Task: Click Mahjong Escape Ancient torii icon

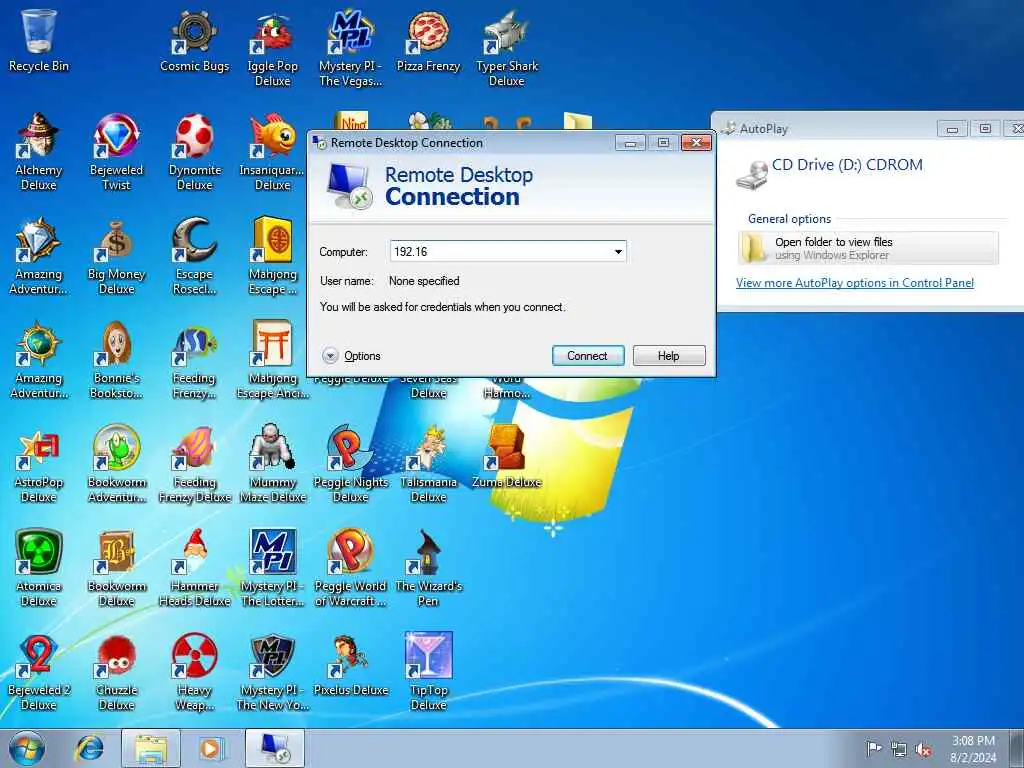Action: pos(272,360)
